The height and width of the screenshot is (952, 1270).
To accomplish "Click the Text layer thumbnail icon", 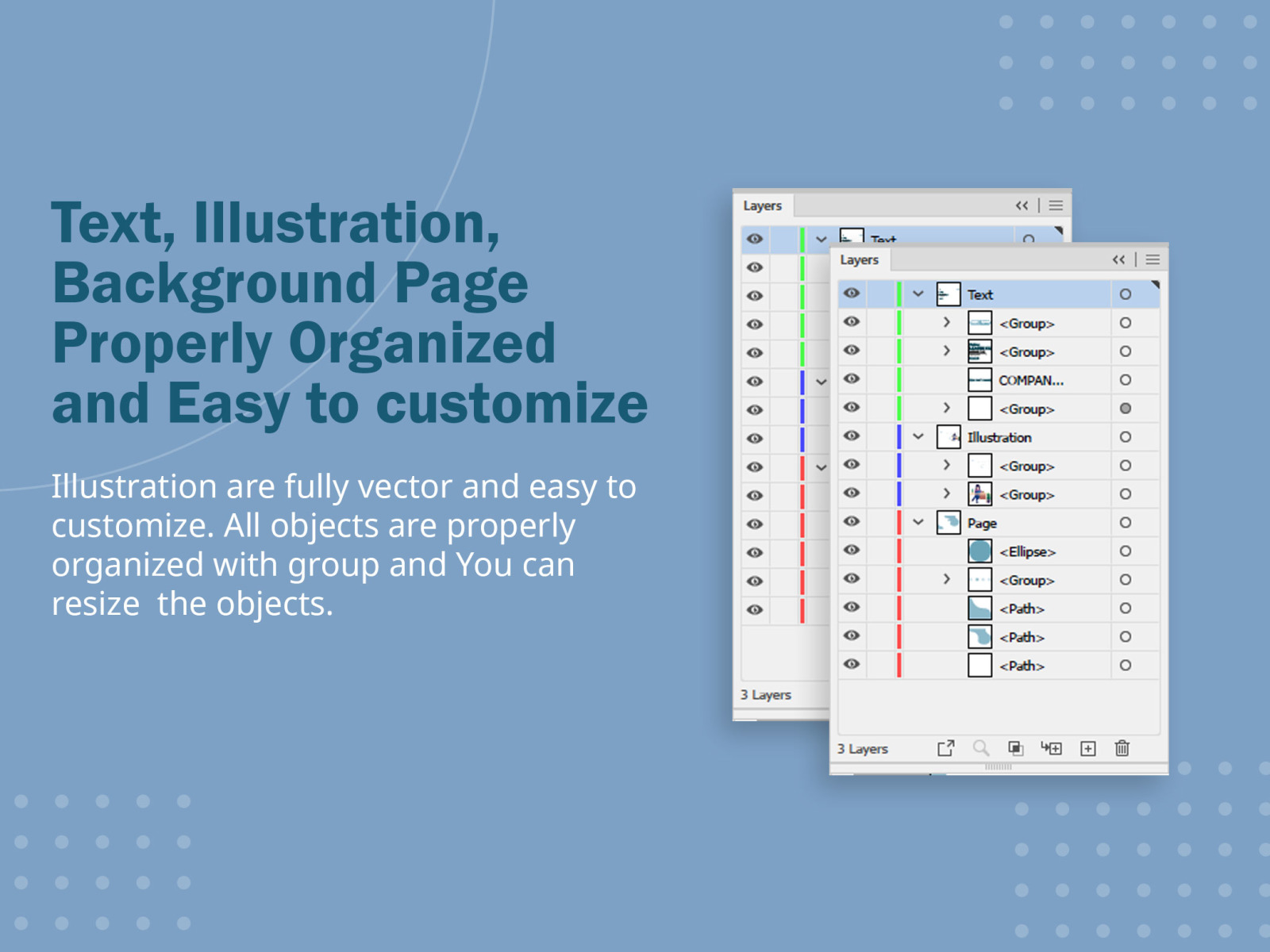I will coord(948,294).
